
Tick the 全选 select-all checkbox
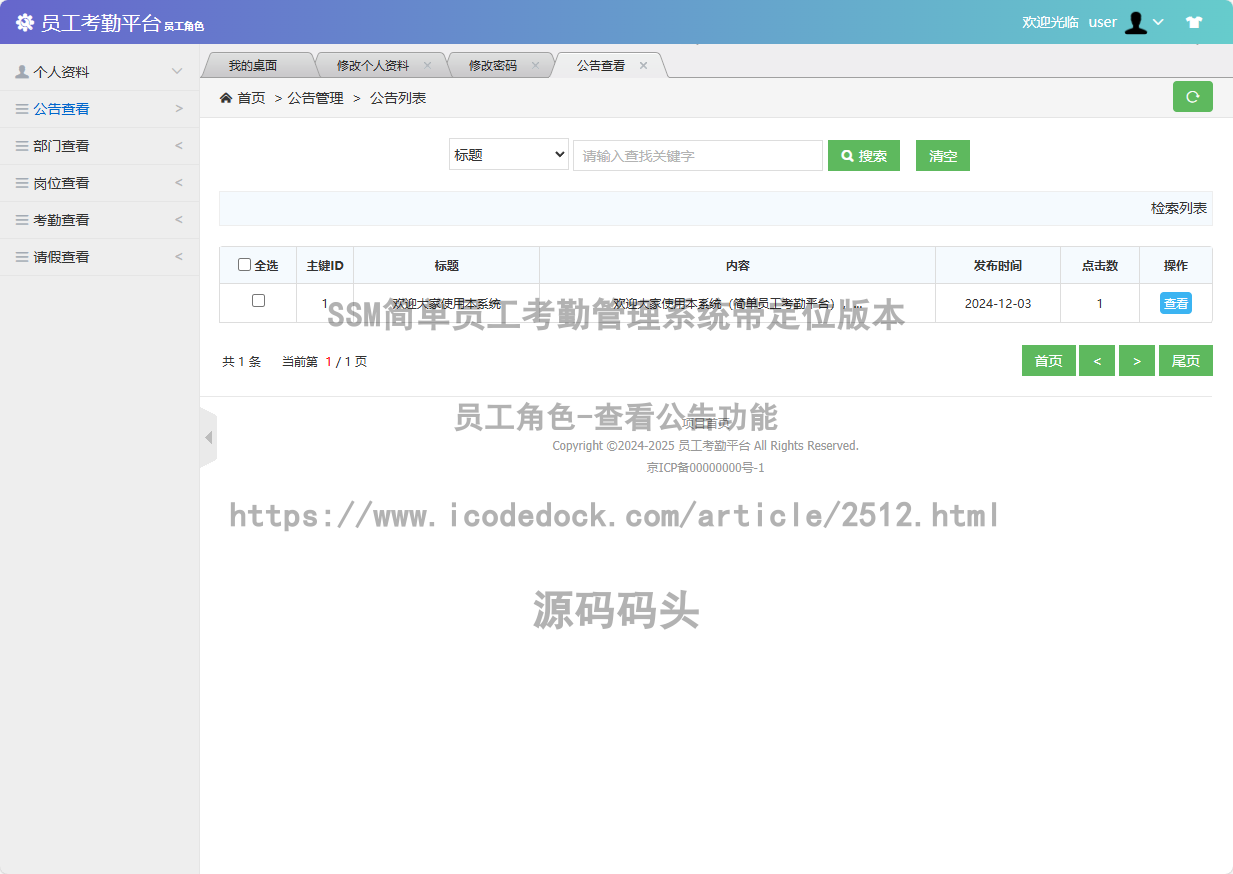click(244, 265)
